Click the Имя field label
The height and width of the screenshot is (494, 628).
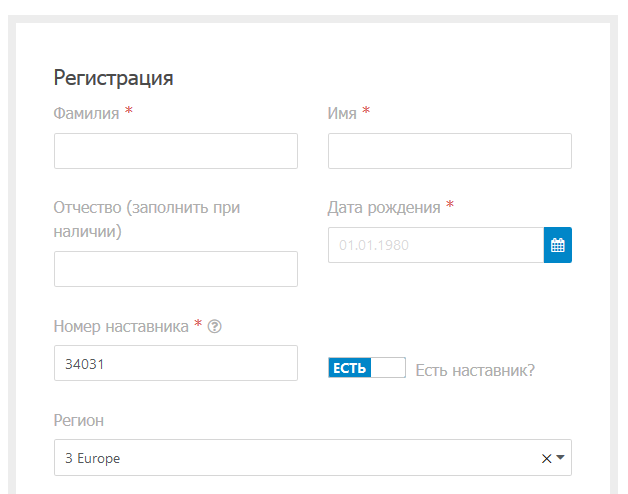pos(342,113)
